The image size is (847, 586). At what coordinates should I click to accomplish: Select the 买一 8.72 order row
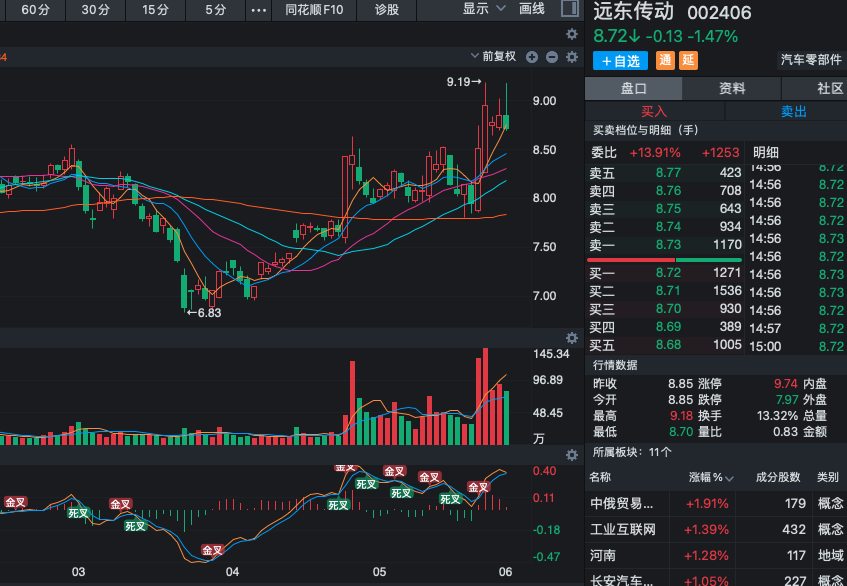665,273
